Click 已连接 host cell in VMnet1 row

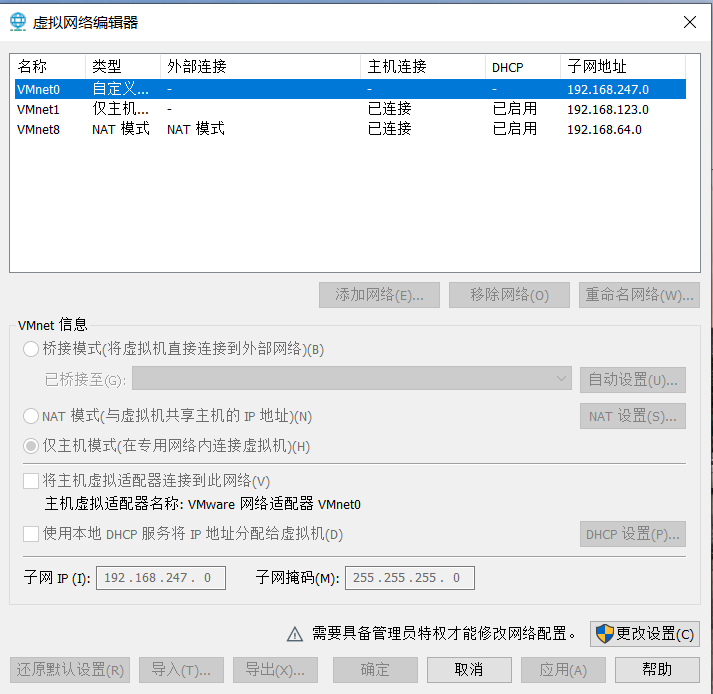tap(390, 109)
